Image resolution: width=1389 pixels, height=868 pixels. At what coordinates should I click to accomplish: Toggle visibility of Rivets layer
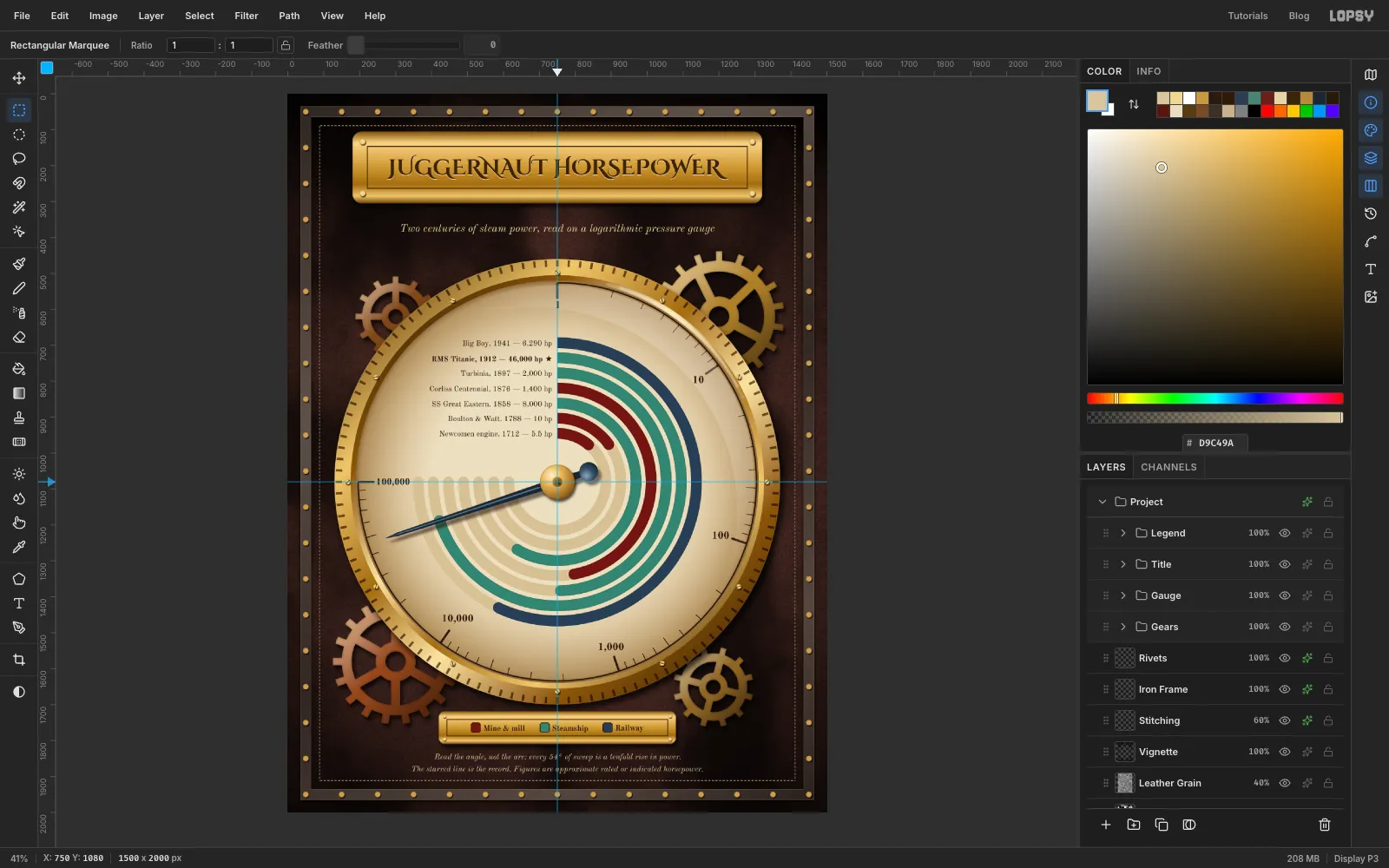[1285, 658]
